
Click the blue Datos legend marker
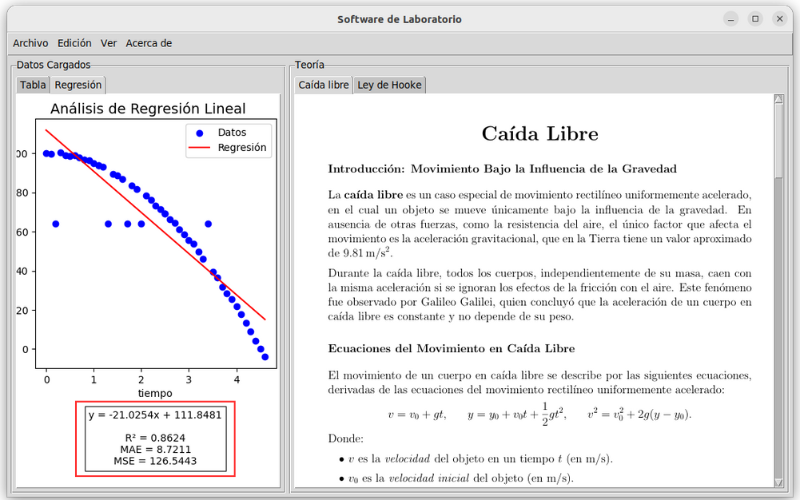199,133
